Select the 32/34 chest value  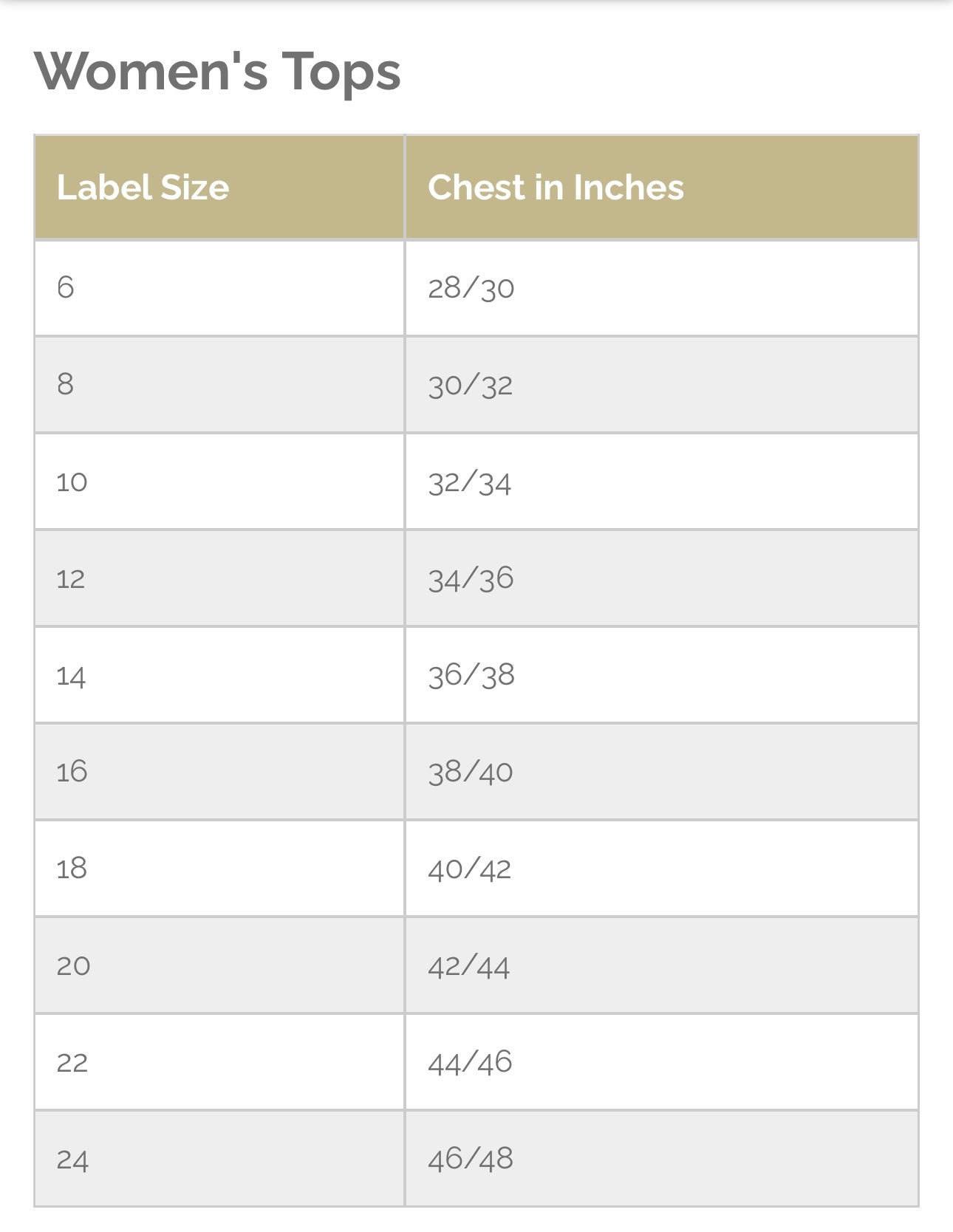pyautogui.click(x=469, y=482)
